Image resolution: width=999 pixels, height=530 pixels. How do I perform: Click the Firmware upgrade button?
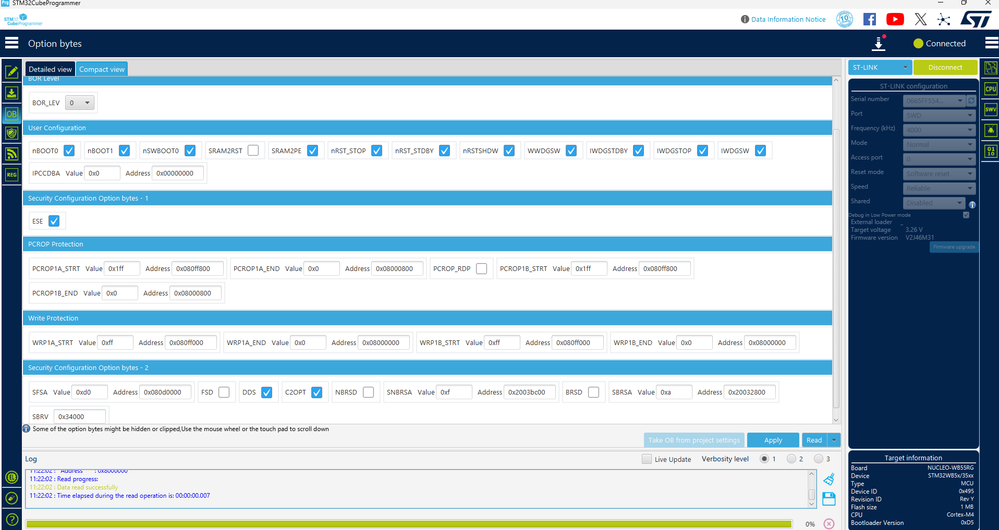(953, 247)
